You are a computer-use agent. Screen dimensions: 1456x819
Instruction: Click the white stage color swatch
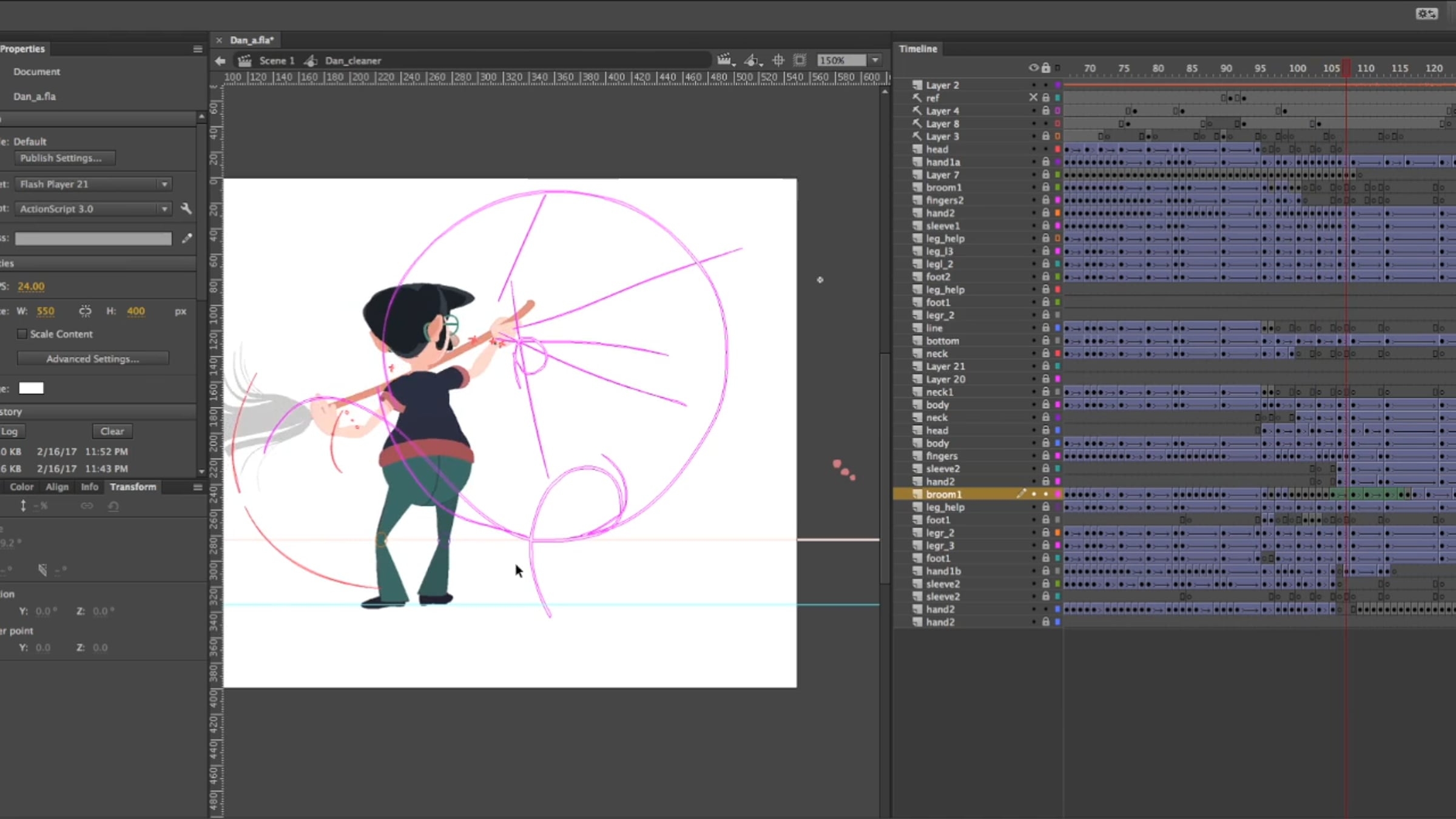click(32, 388)
